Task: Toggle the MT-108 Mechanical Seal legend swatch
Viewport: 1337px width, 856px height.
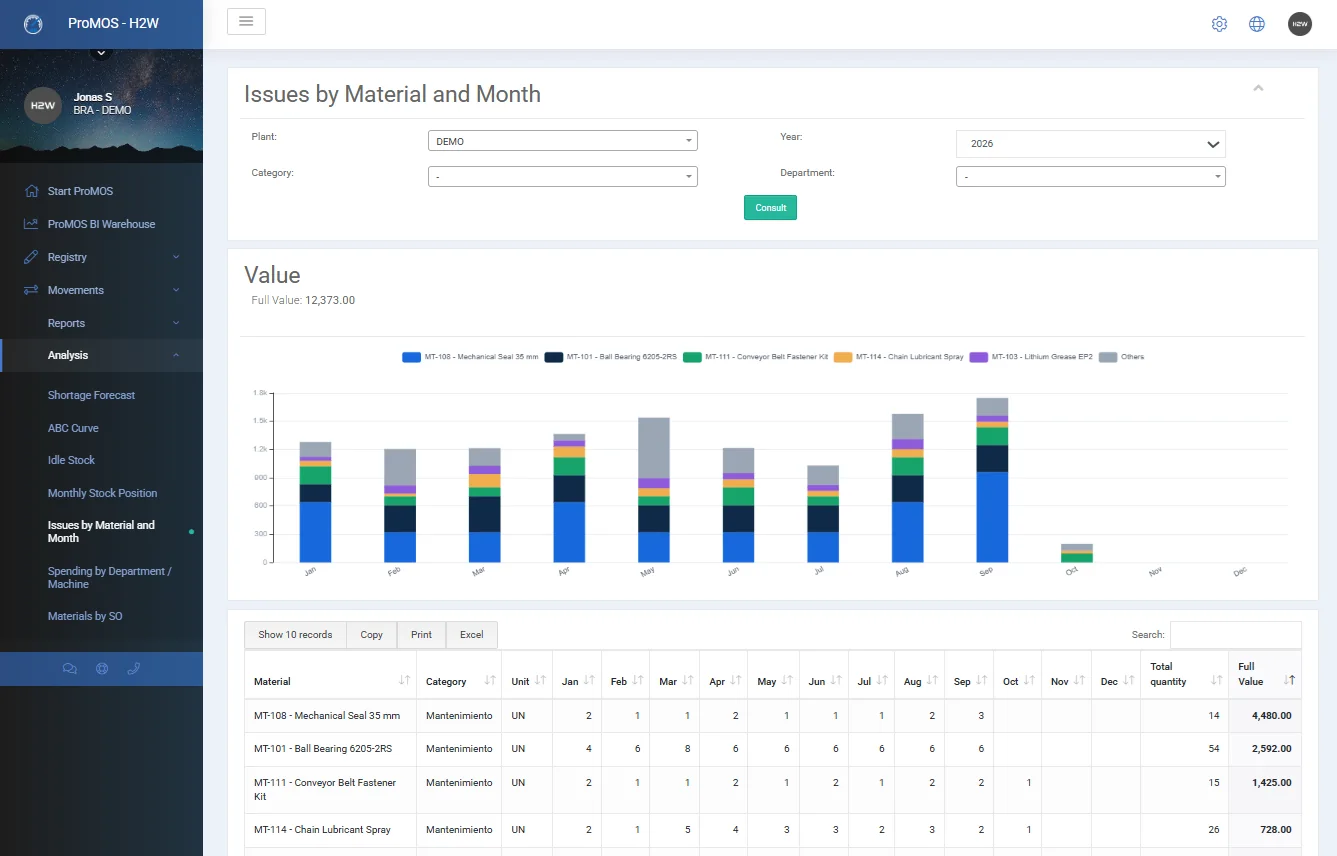Action: (410, 357)
